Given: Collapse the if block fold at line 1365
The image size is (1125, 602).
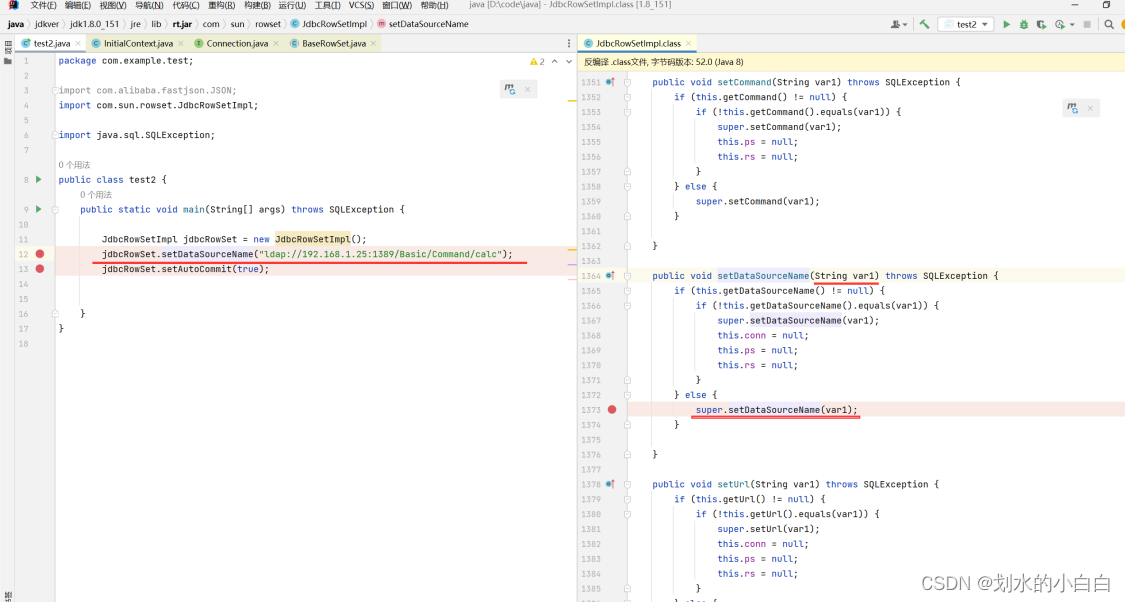Looking at the screenshot, I should coord(627,291).
